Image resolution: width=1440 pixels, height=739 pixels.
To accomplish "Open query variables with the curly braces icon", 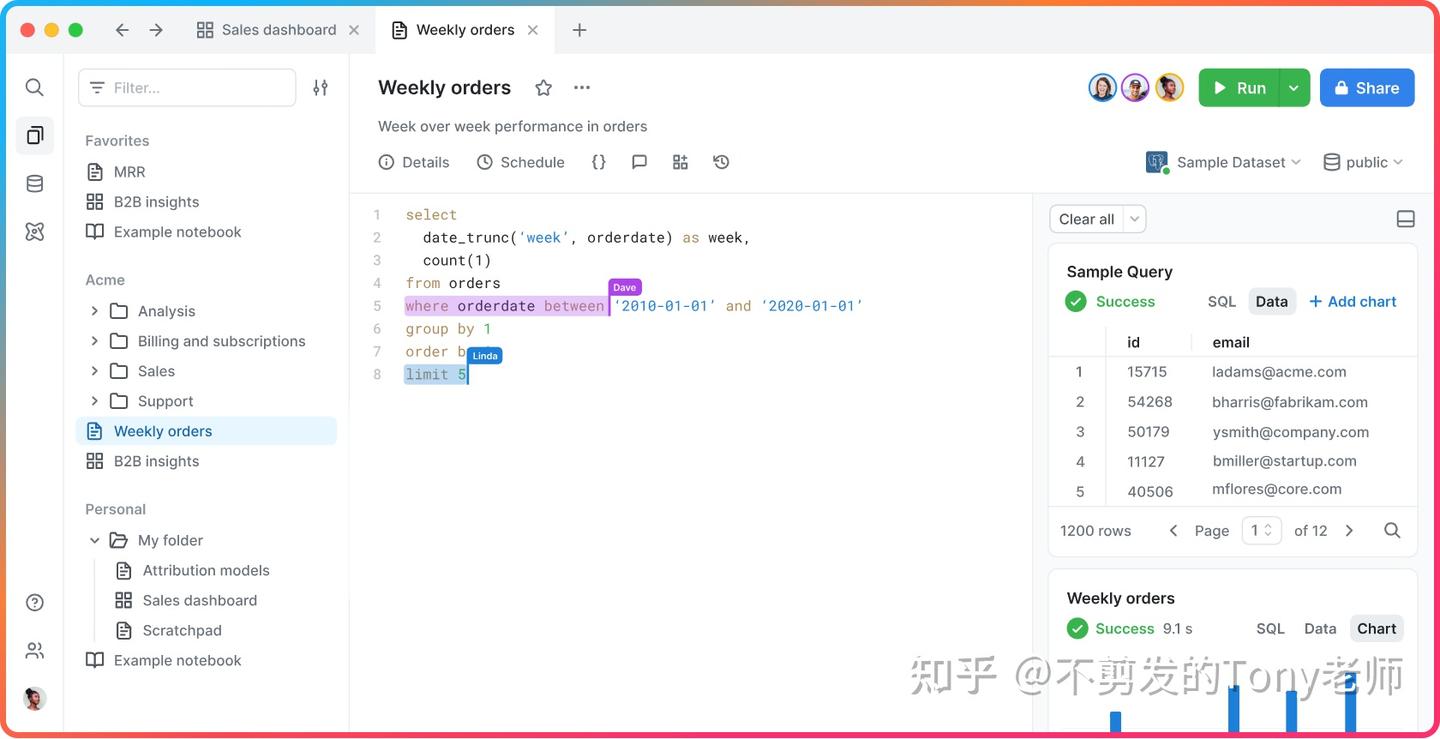I will [598, 161].
